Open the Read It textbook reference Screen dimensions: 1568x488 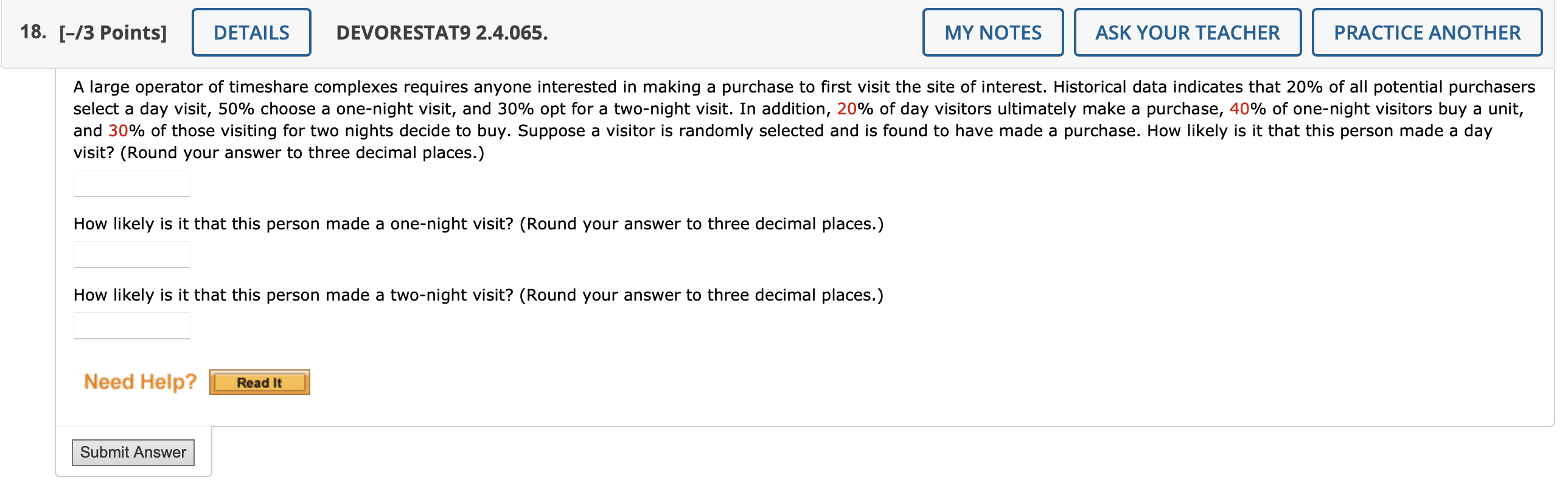tap(260, 382)
